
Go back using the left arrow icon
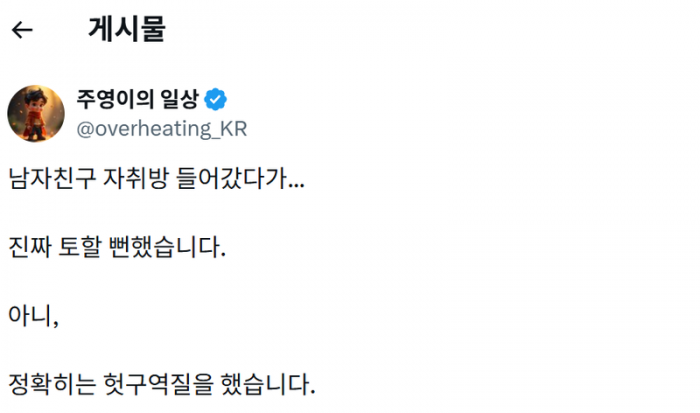click(22, 30)
